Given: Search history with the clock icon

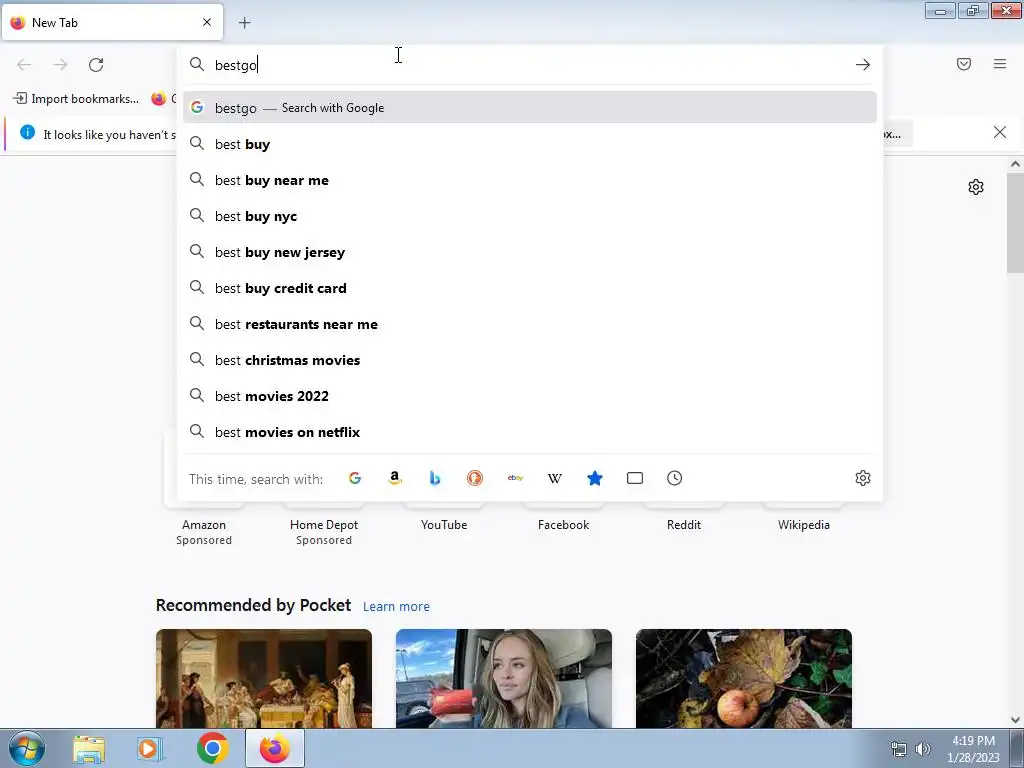Looking at the screenshot, I should tap(675, 478).
